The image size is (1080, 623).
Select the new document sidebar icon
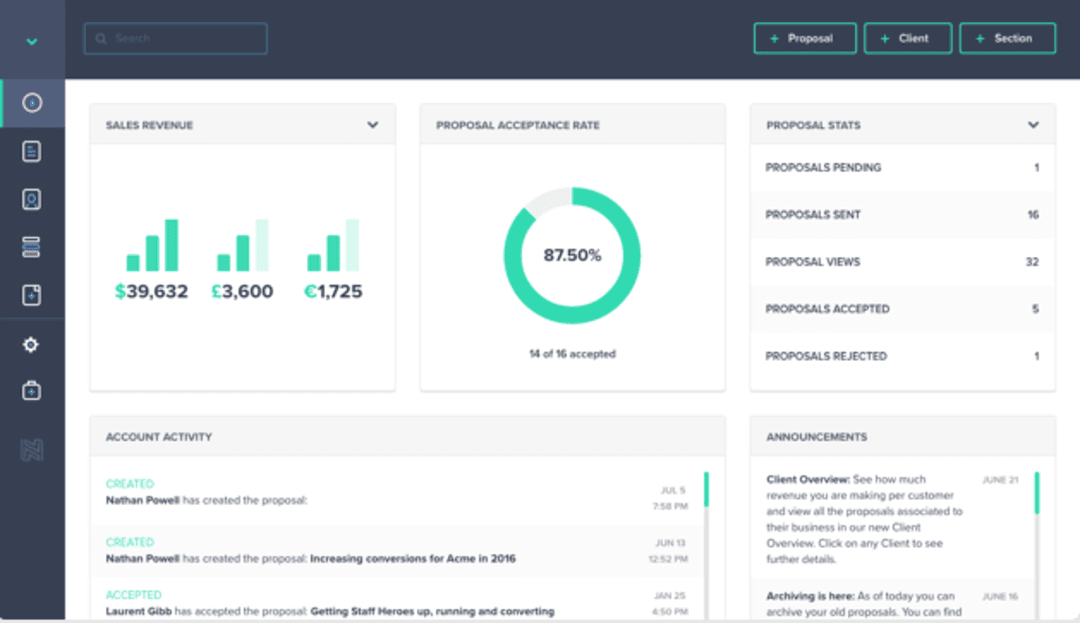pyautogui.click(x=32, y=295)
